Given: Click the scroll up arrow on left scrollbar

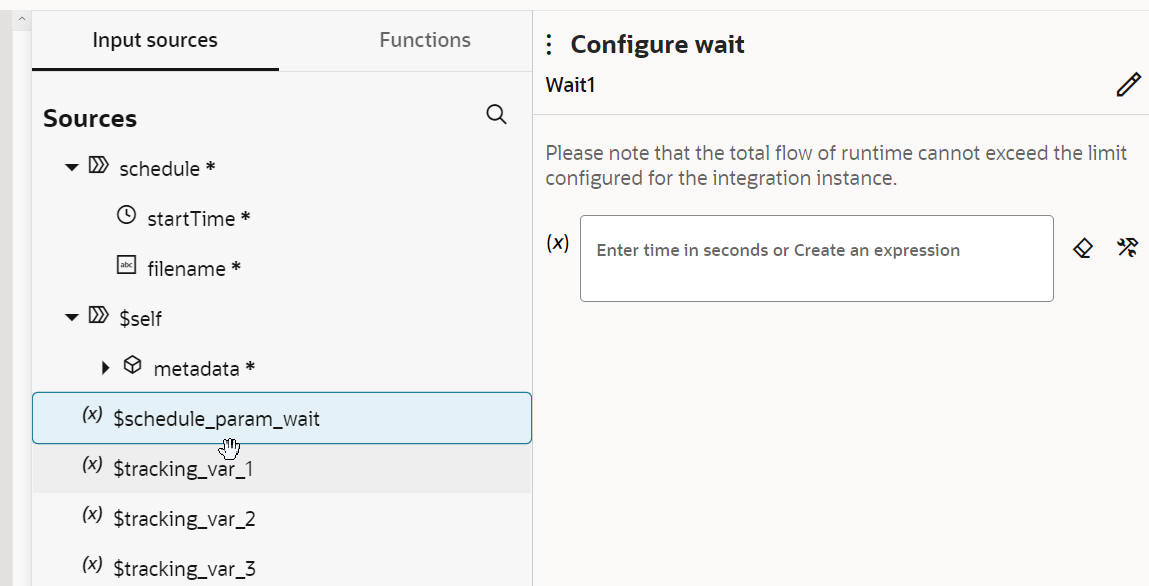Looking at the screenshot, I should click(21, 20).
